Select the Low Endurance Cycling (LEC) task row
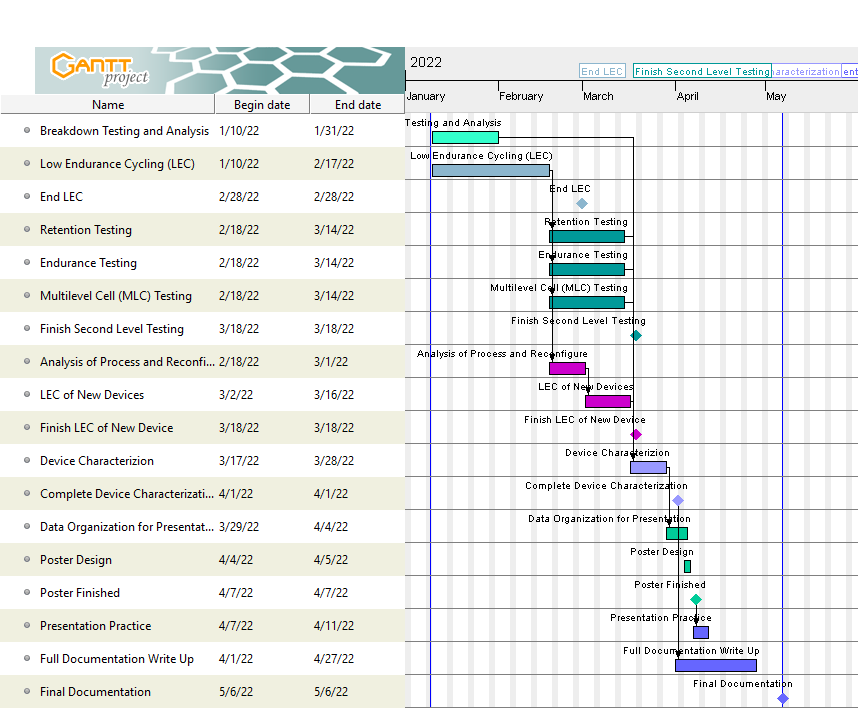 point(202,164)
